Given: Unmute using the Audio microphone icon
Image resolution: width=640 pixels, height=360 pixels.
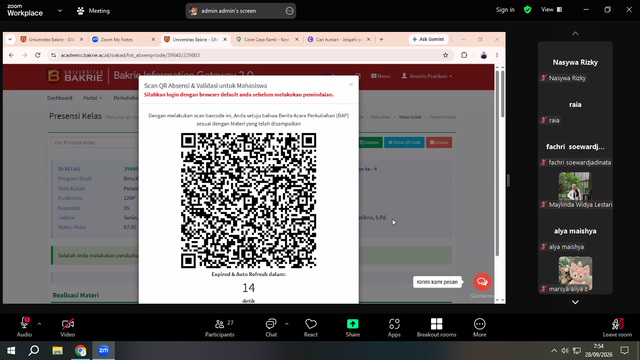Looking at the screenshot, I should click(24, 327).
